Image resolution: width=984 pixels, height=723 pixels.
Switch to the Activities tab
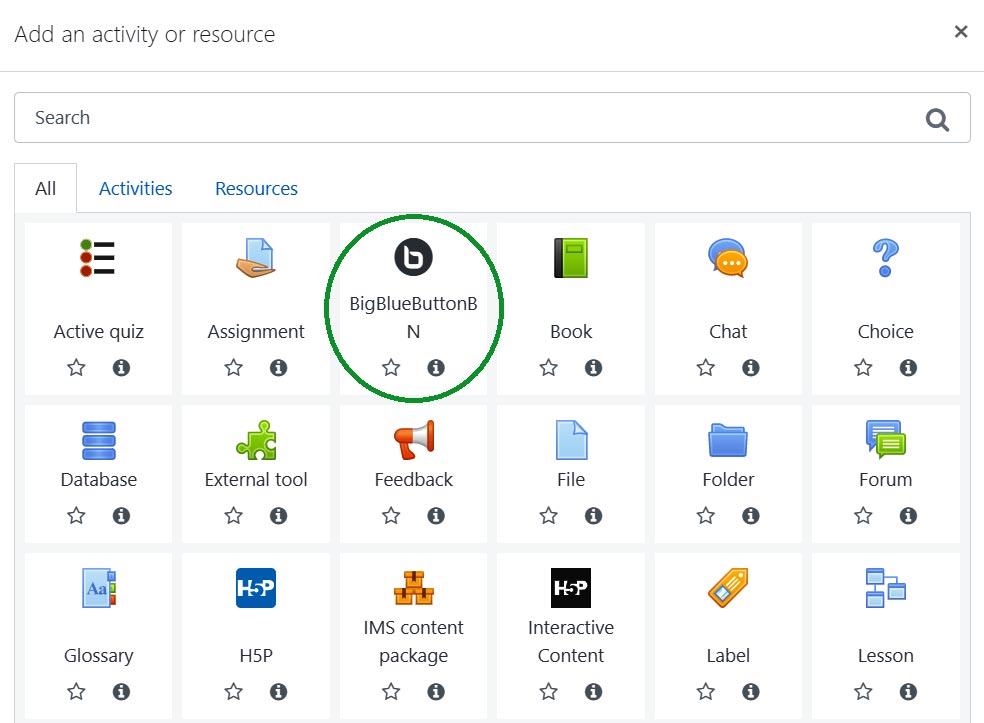(135, 189)
